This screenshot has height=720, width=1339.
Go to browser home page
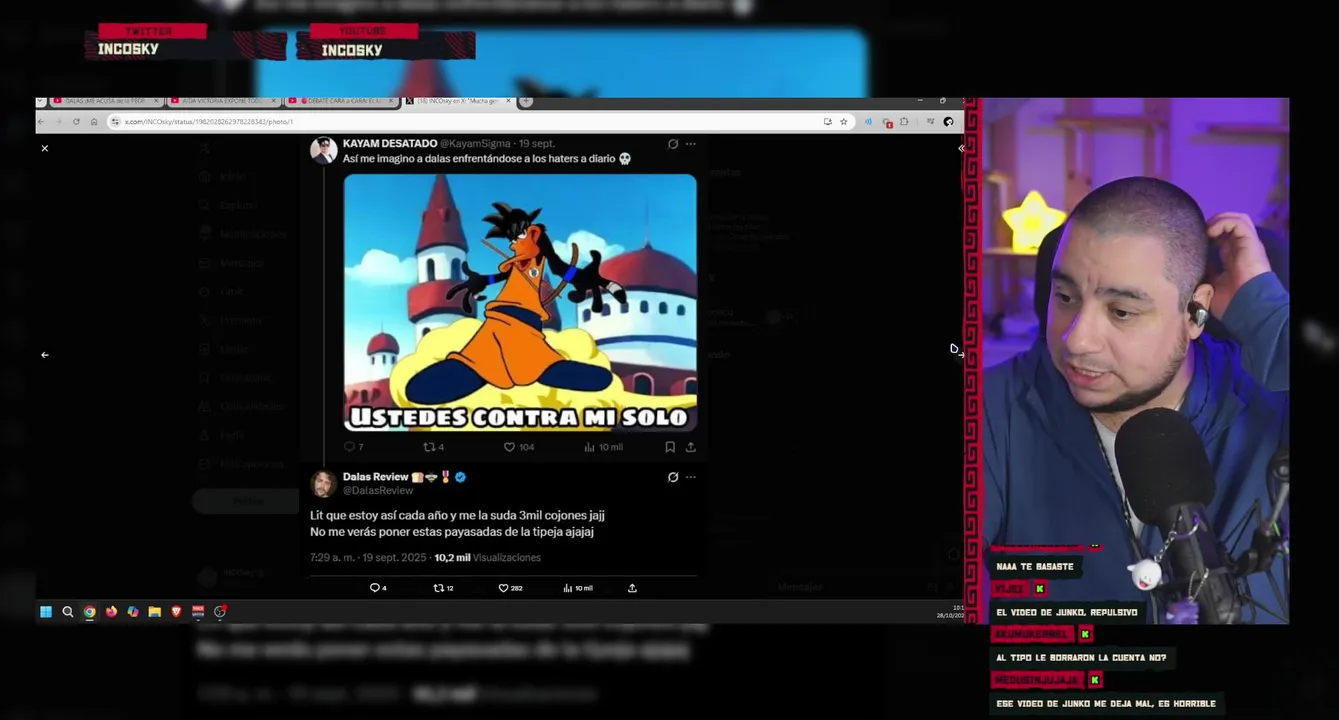click(x=94, y=122)
